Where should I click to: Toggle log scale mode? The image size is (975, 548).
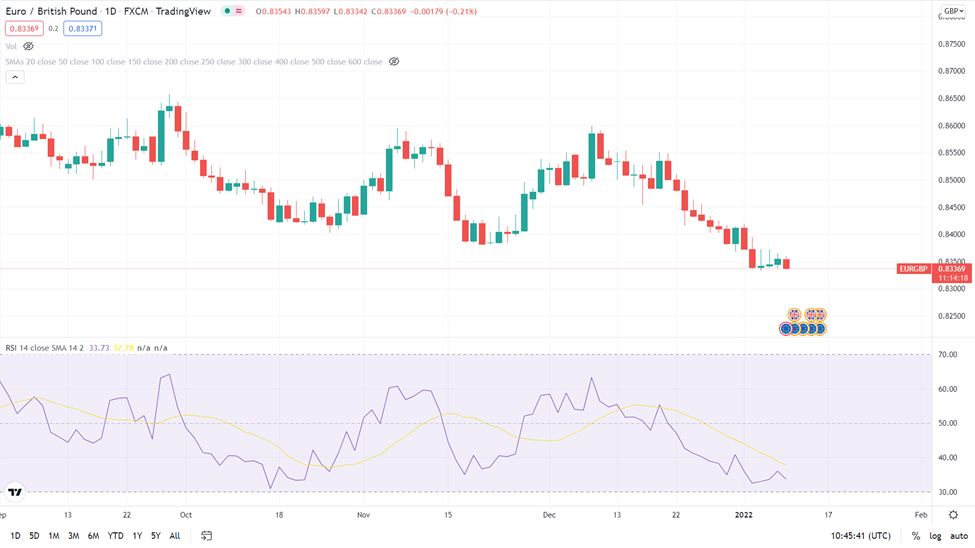click(x=935, y=536)
